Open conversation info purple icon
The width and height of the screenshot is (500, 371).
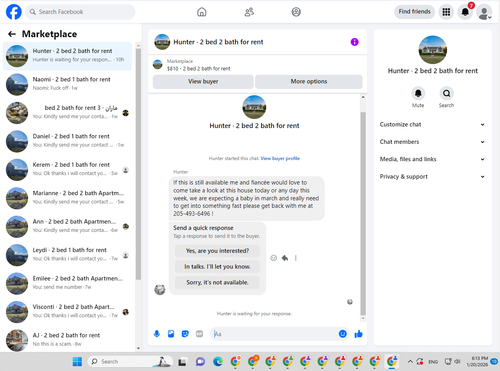[x=354, y=42]
